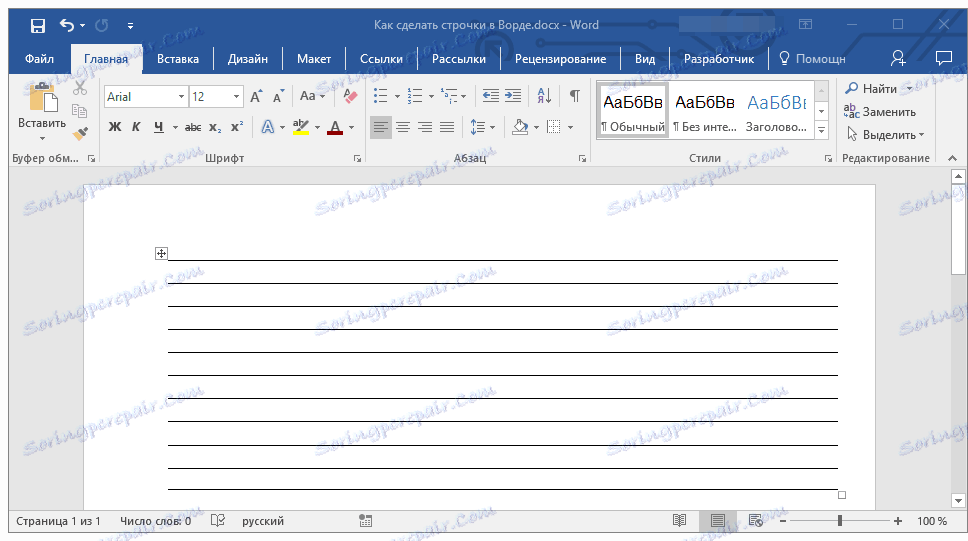Apply the Обычный style
The image size is (968, 541).
pyautogui.click(x=633, y=112)
